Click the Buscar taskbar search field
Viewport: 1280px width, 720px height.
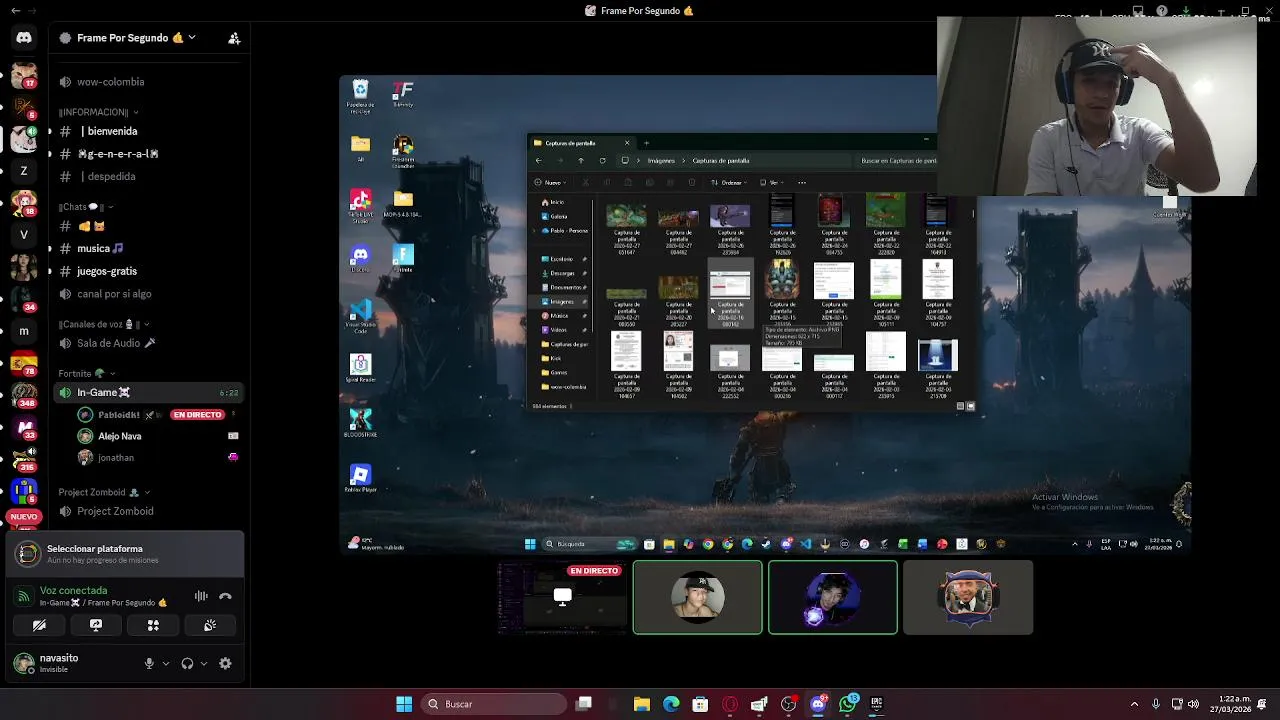point(493,704)
